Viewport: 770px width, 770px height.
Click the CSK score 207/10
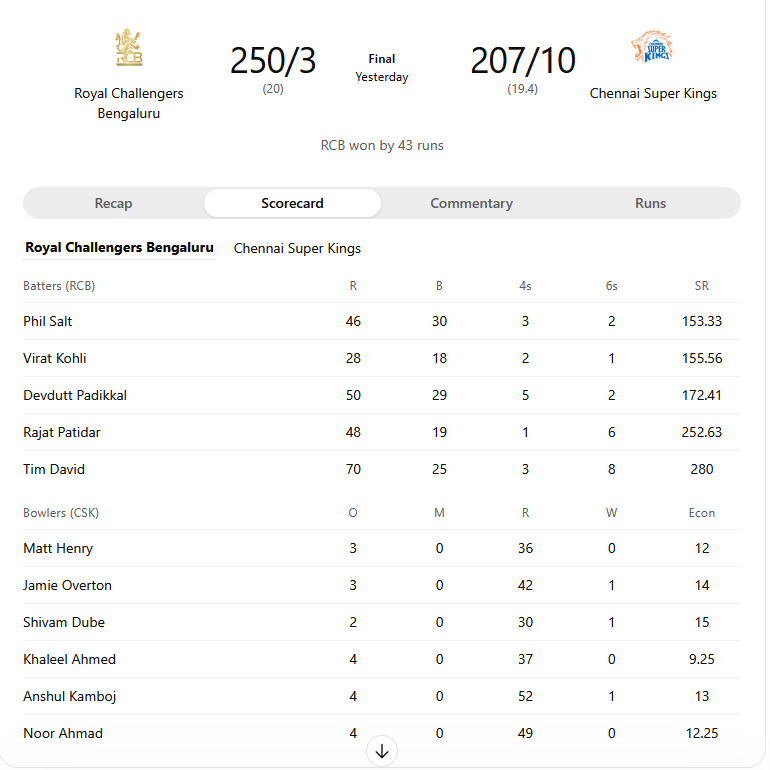[x=522, y=61]
